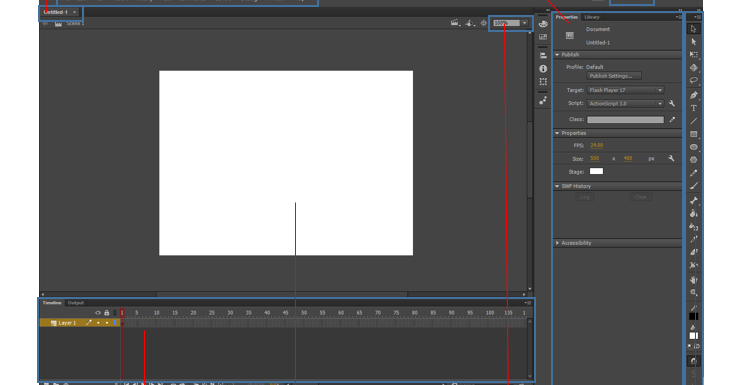Choose the Brush tool
This screenshot has height=385, width=734.
[693, 186]
